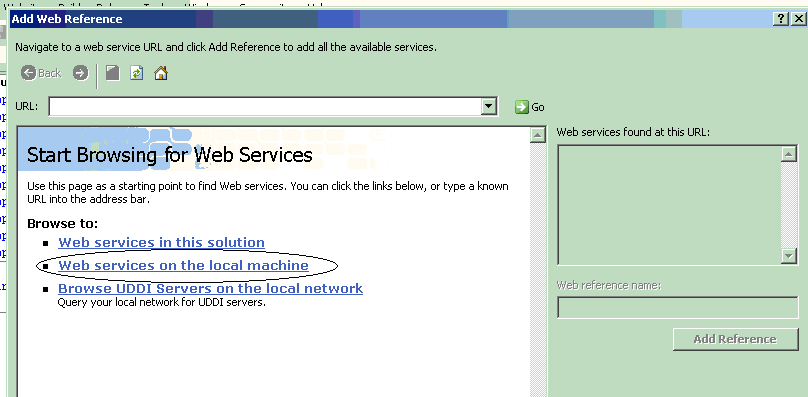Click up arrow of services list scrollbar
This screenshot has width=808, height=397.
click(x=789, y=154)
